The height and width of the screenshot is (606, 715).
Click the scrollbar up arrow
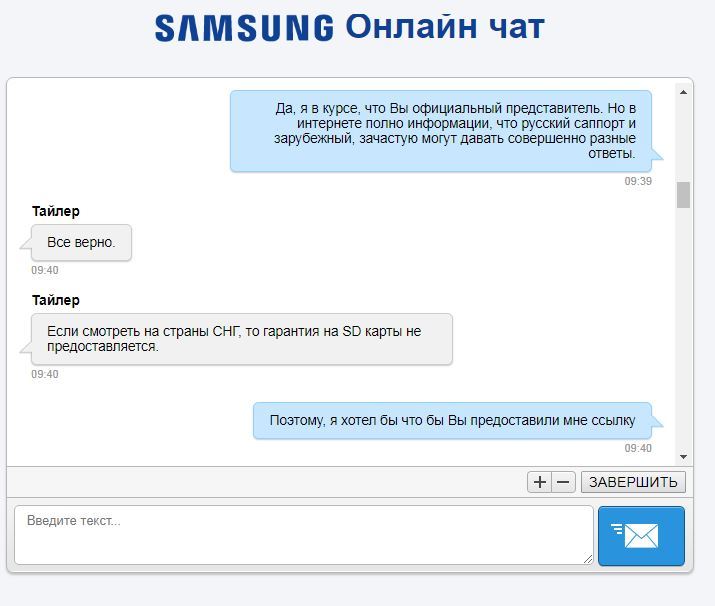tap(683, 92)
